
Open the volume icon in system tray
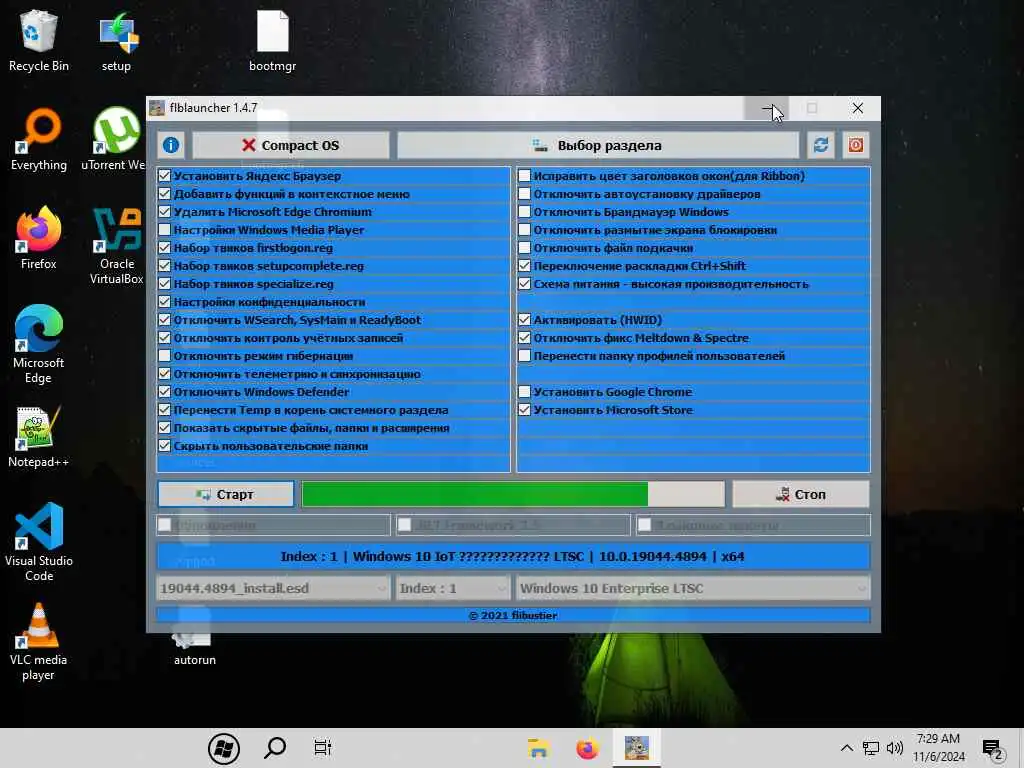click(895, 748)
